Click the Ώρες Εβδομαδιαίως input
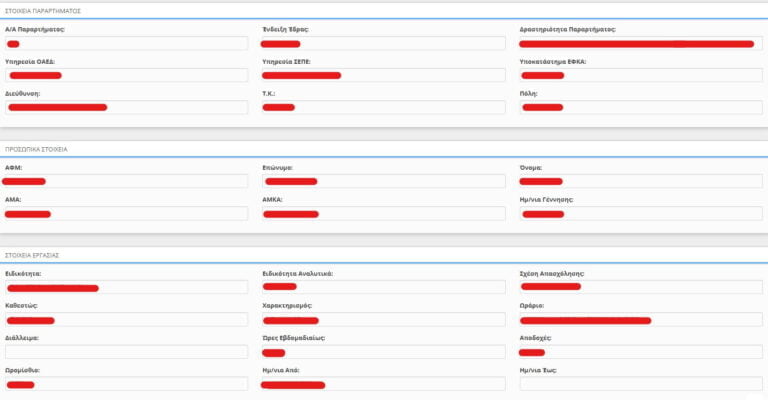The width and height of the screenshot is (768, 400). pyautogui.click(x=383, y=352)
